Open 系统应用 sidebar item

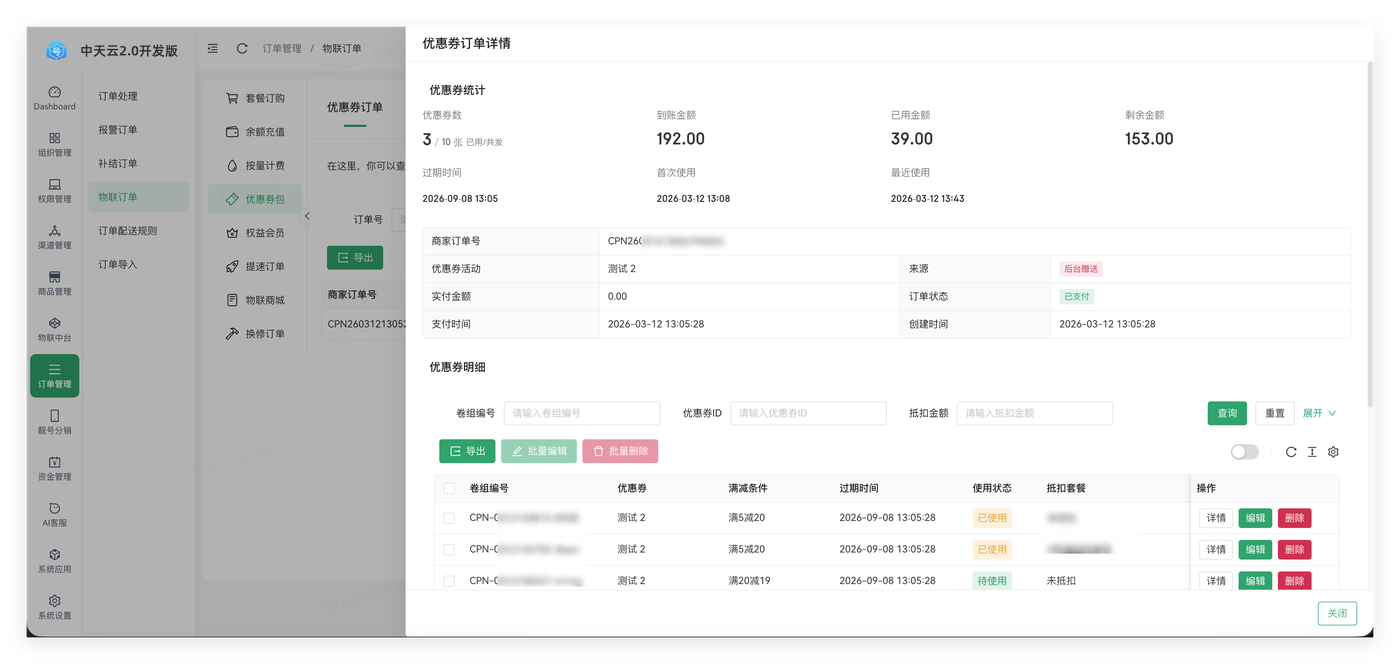54,561
